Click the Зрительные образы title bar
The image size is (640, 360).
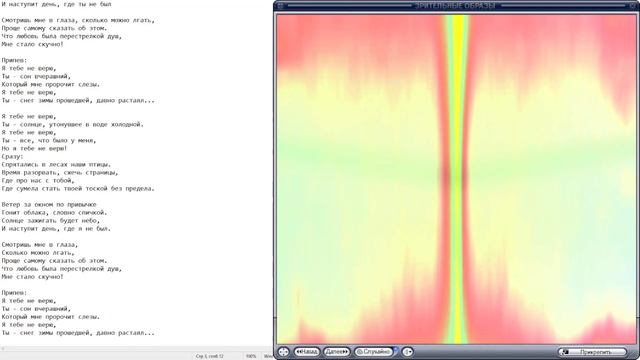[456, 6]
